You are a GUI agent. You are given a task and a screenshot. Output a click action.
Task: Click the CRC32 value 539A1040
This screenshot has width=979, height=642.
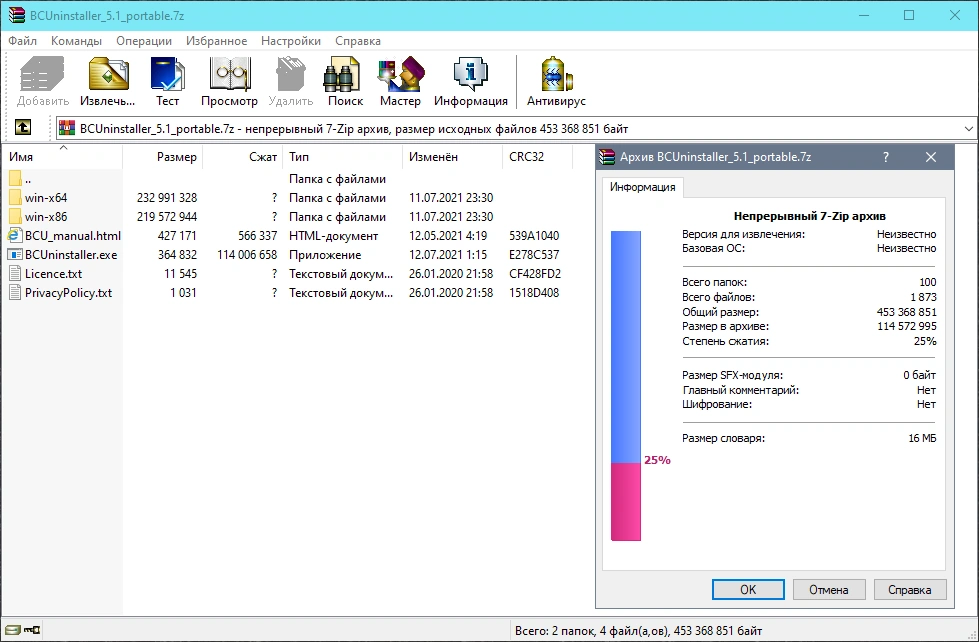[x=534, y=236]
